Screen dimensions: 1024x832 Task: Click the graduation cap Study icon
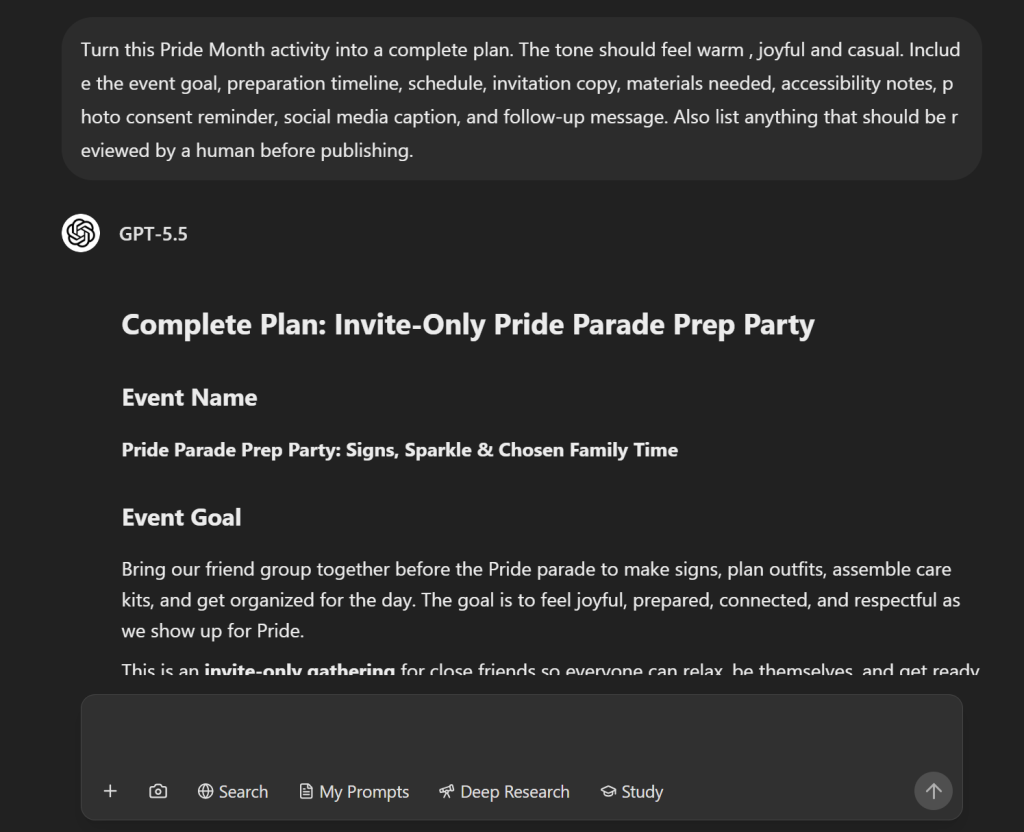coord(608,792)
